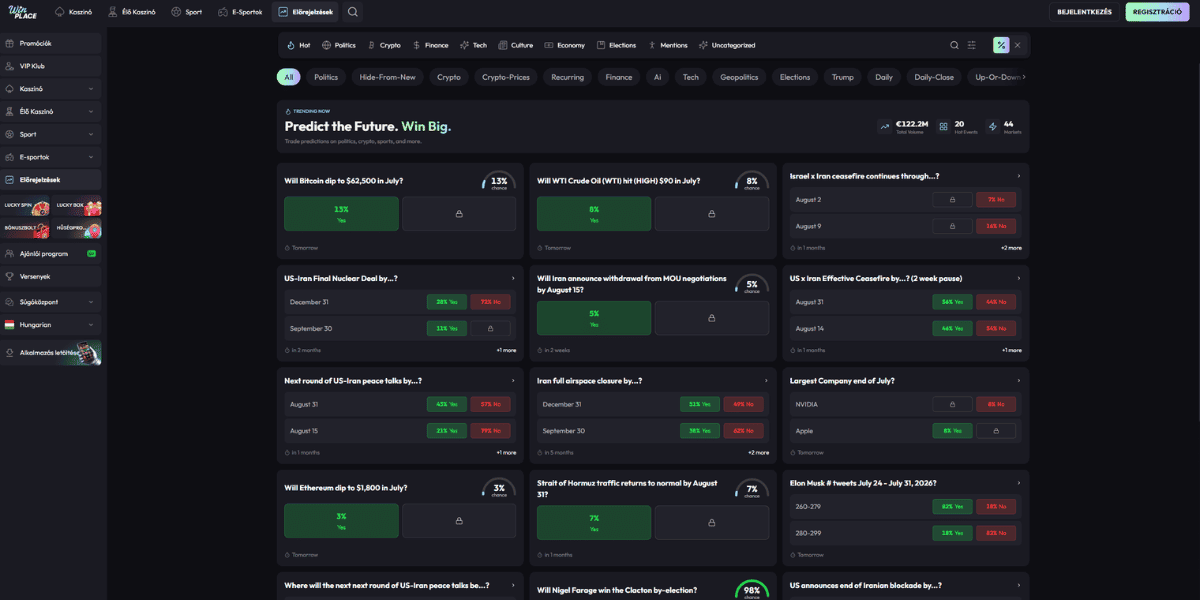Bet 72% No on December 31 nuclear deal
Viewport: 1200px width, 600px height.
tap(490, 302)
